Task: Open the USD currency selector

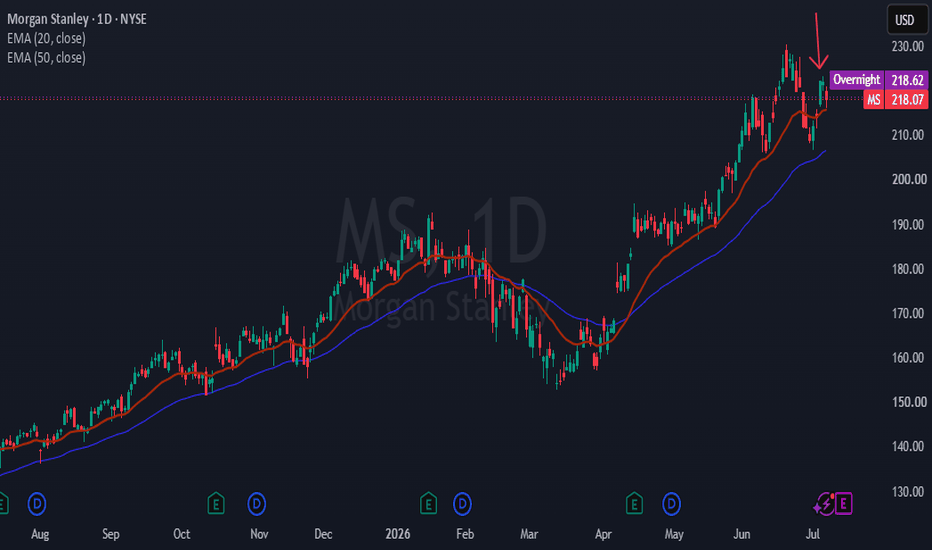Action: pyautogui.click(x=905, y=20)
